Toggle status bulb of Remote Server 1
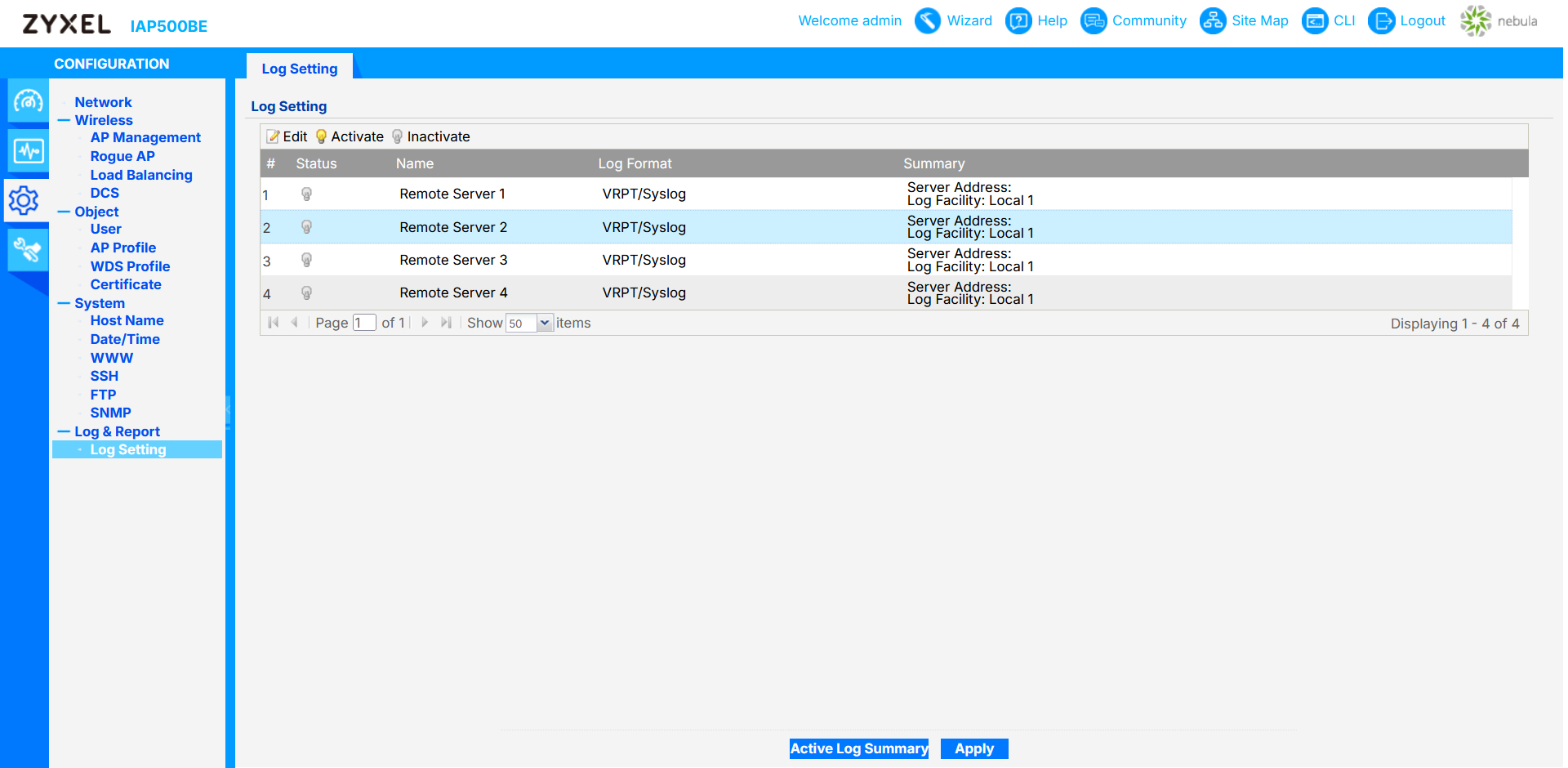Screen dimensions: 1568x768 point(306,194)
